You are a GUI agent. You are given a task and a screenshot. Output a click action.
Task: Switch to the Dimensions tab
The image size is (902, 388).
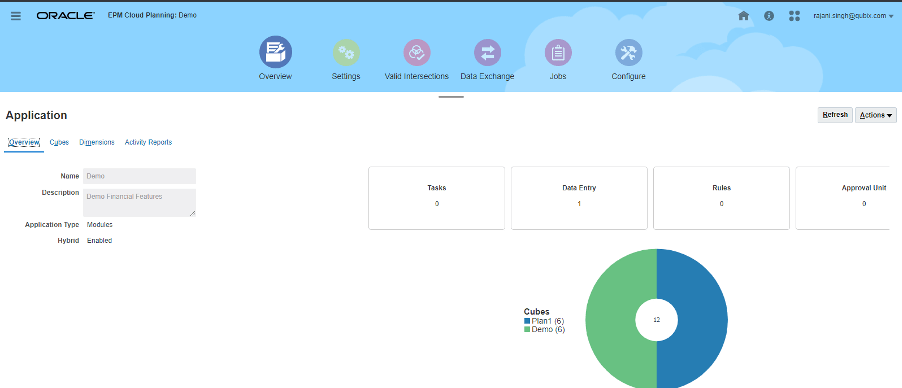click(97, 142)
